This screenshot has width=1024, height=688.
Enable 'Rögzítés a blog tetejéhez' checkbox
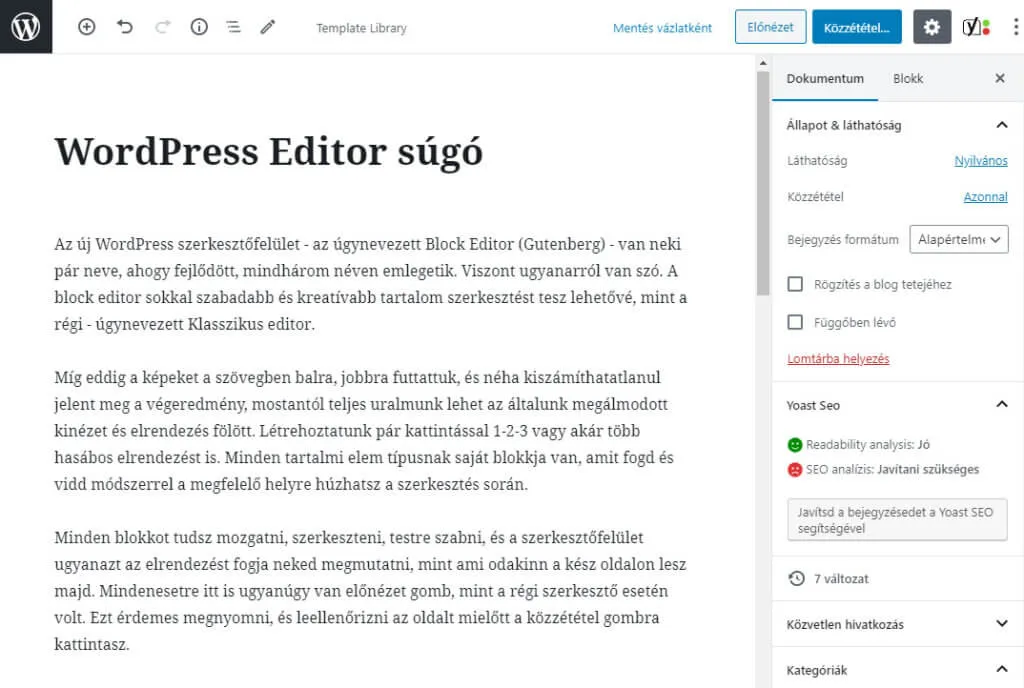point(795,284)
